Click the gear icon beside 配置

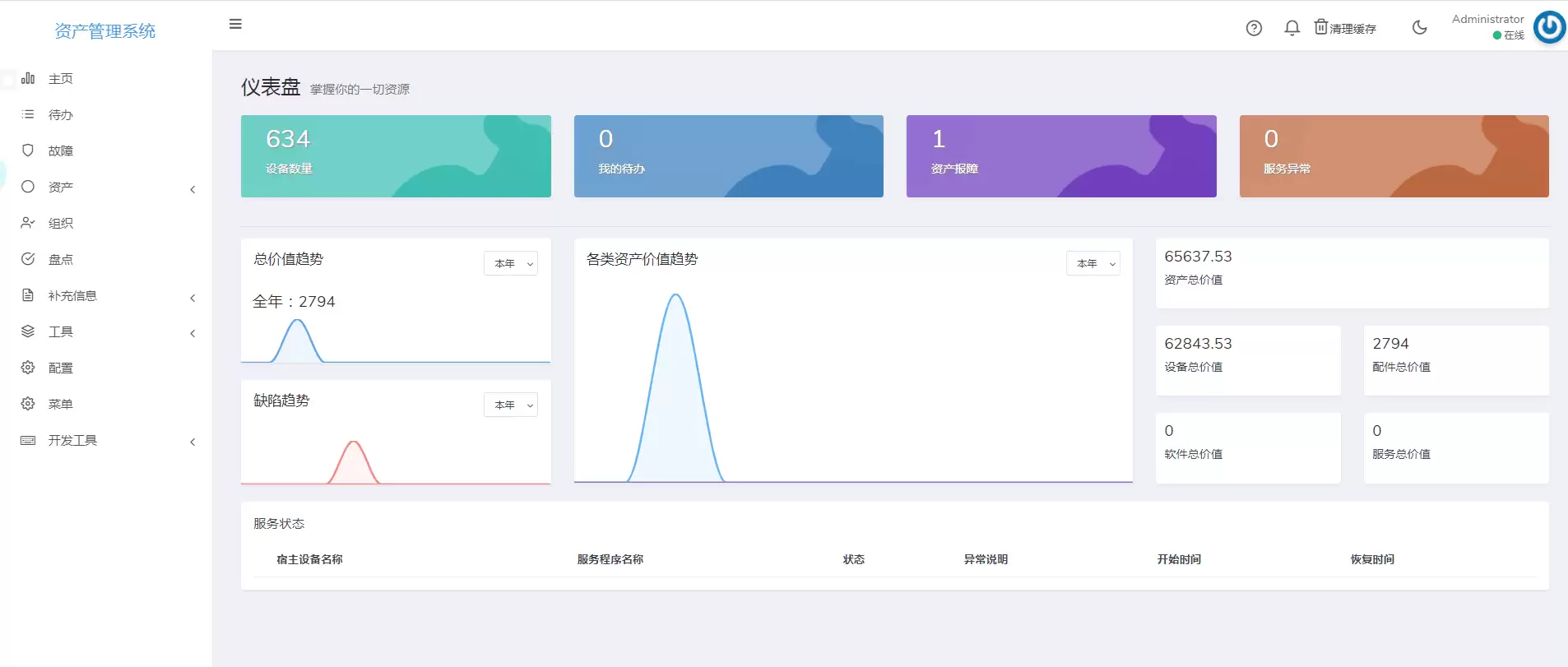pos(28,368)
